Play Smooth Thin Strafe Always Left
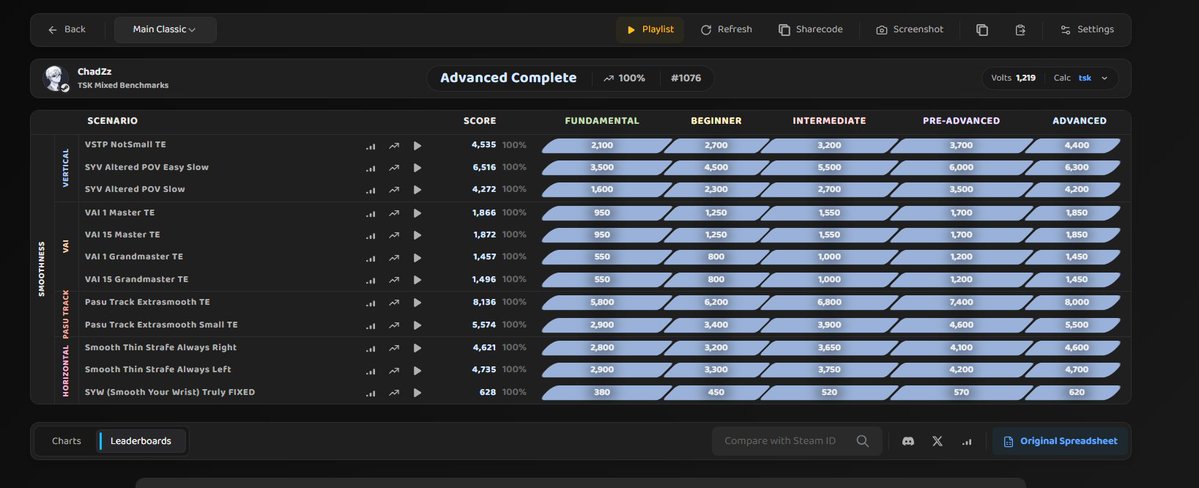Viewport: 1199px width, 488px height. (x=418, y=370)
